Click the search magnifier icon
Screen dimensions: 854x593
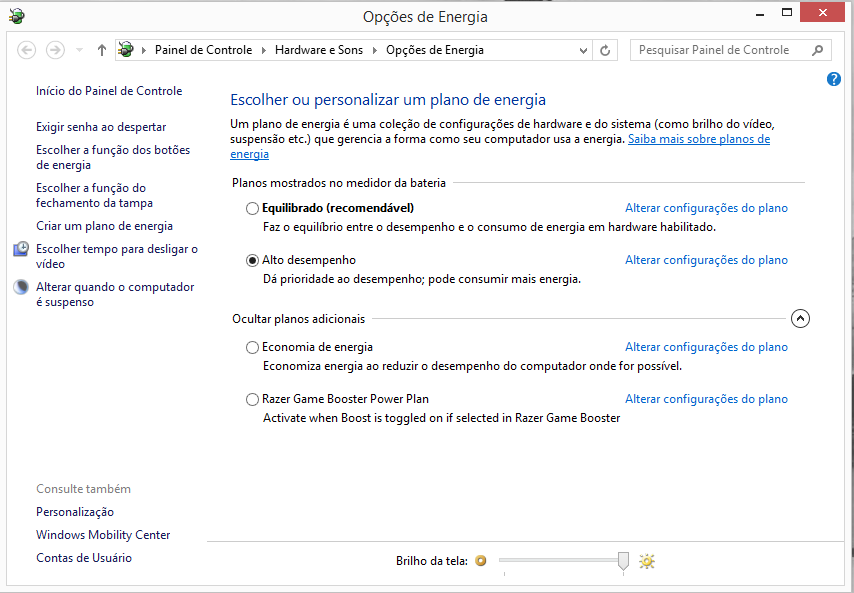point(817,50)
